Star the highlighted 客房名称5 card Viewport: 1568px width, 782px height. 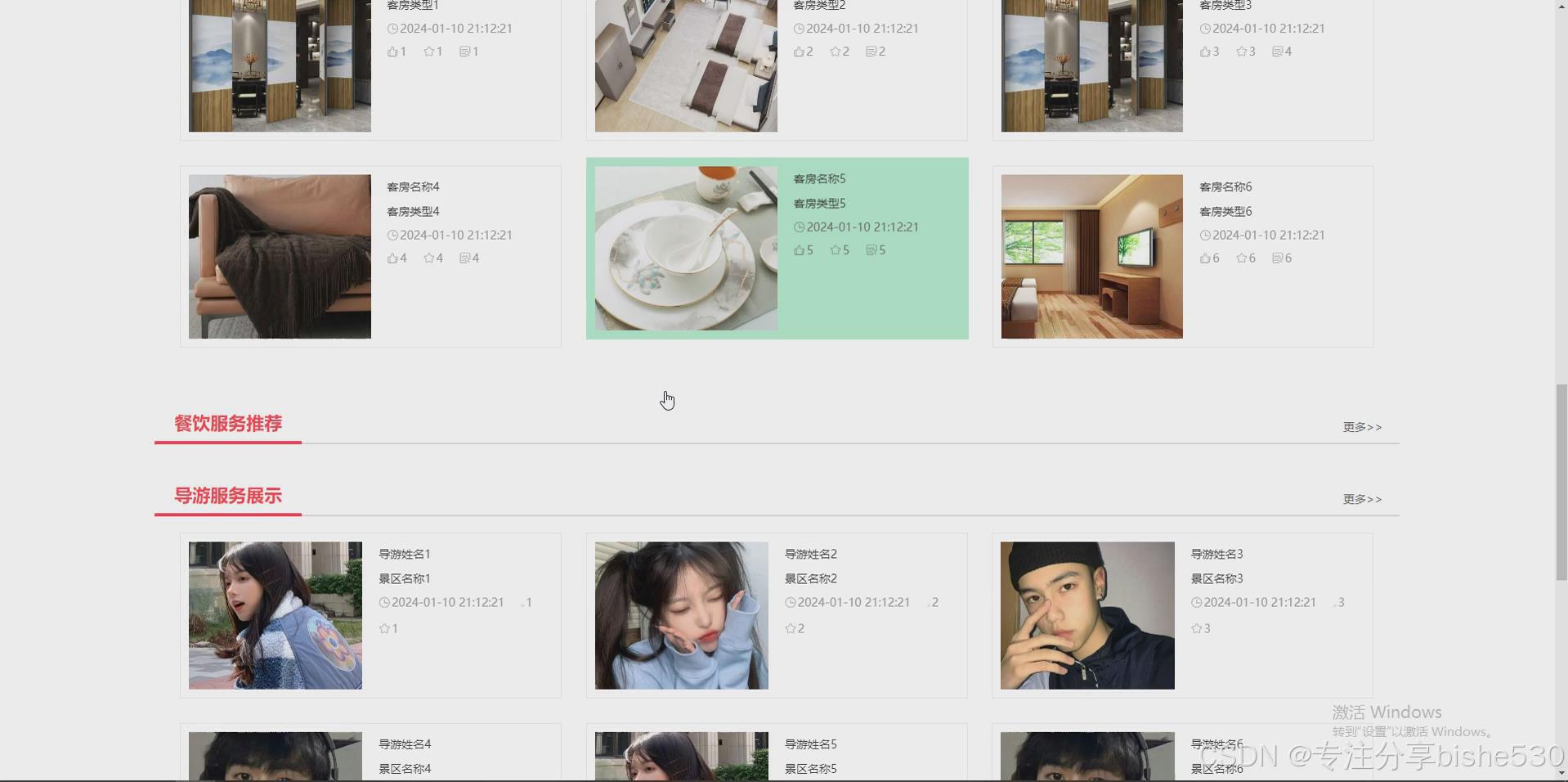click(836, 250)
